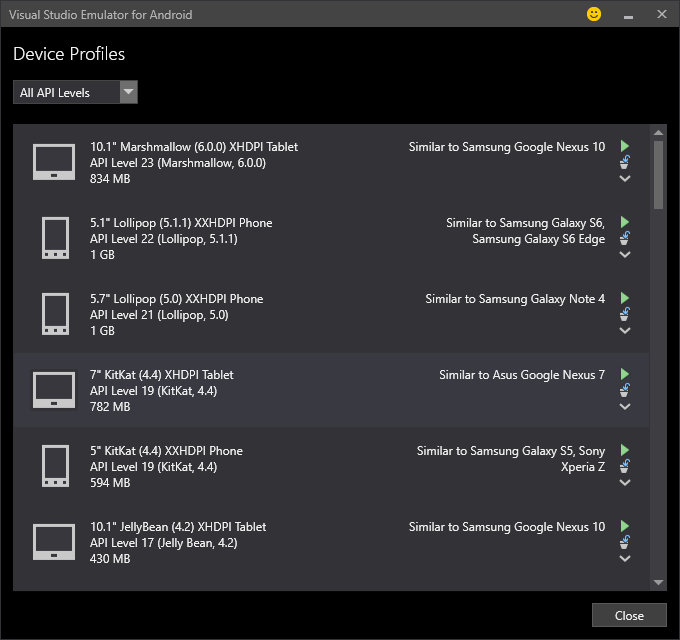Send feedback with the smiley face icon

pyautogui.click(x=594, y=15)
